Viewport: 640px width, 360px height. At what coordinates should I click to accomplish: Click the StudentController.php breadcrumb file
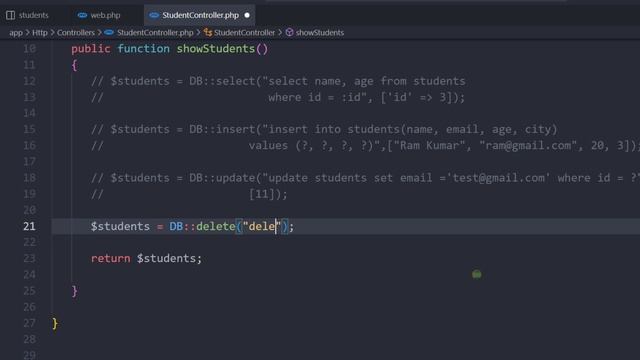(155, 33)
